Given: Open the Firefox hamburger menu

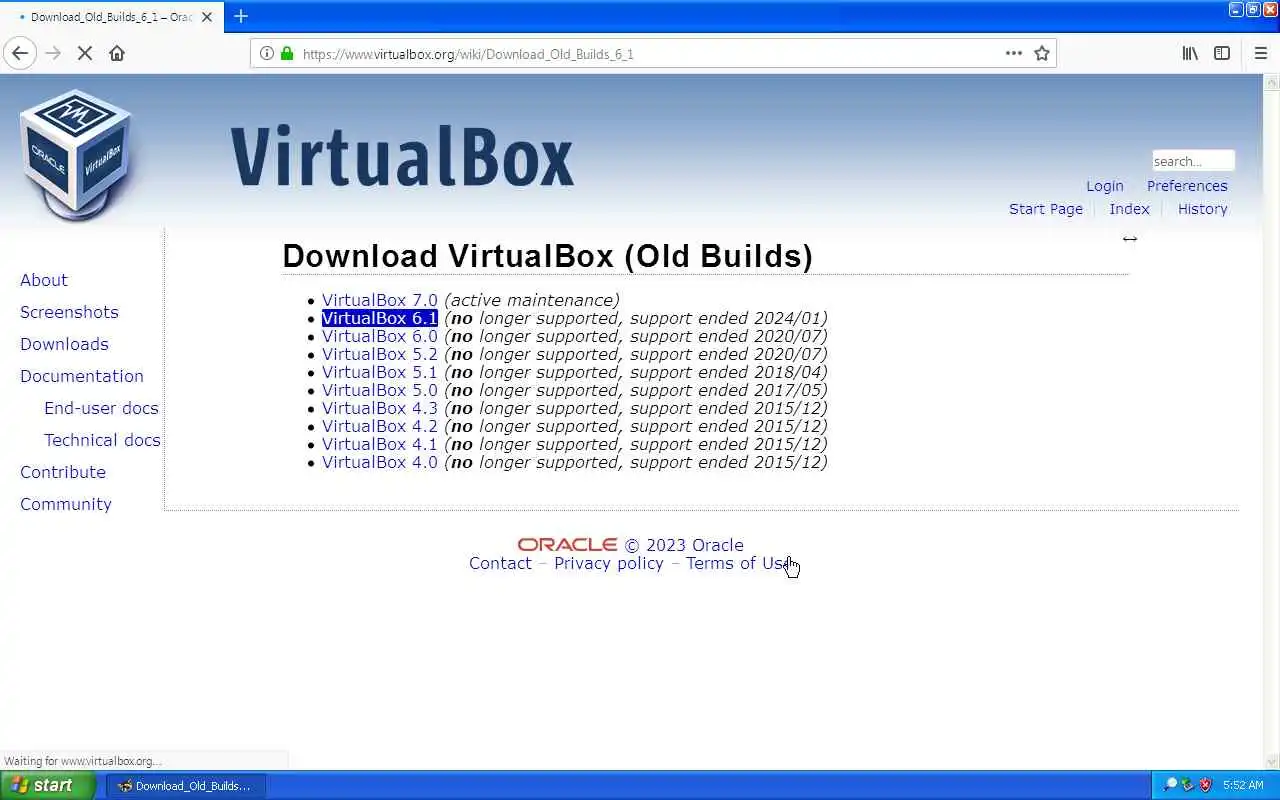Looking at the screenshot, I should (x=1260, y=53).
